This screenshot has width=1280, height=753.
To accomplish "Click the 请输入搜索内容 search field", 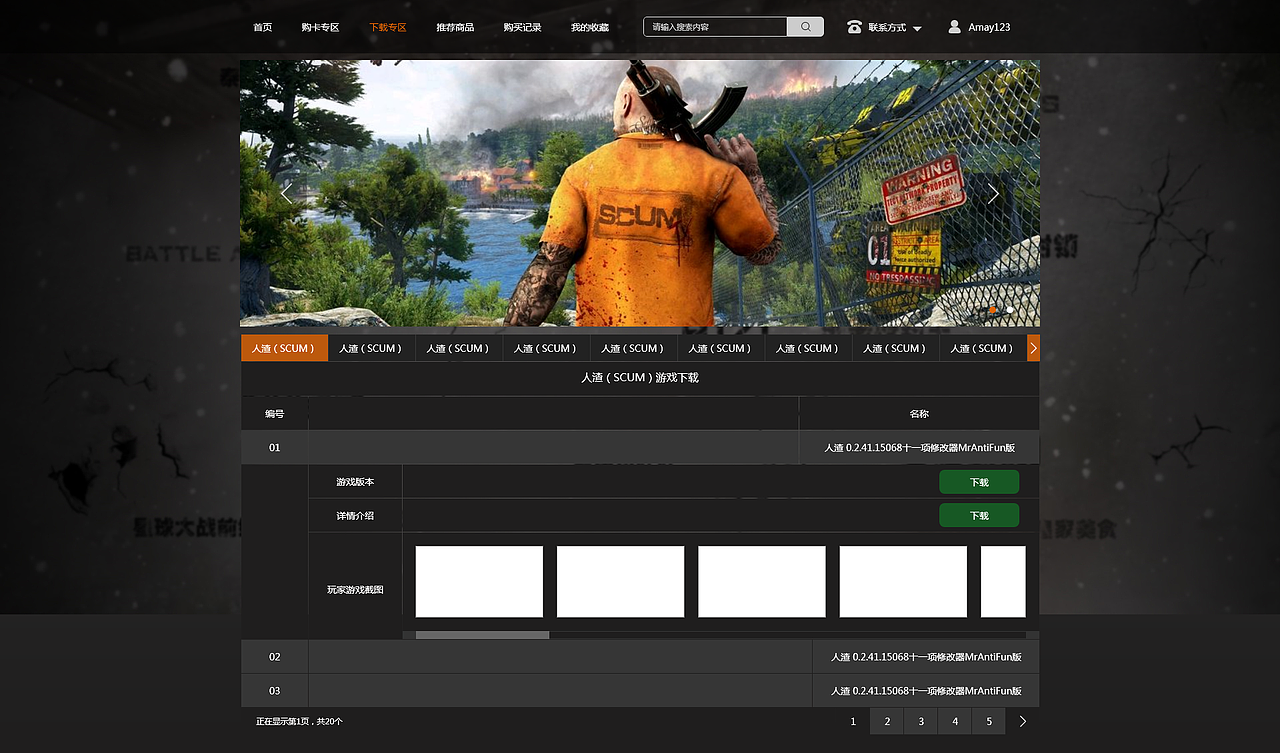I will point(715,27).
